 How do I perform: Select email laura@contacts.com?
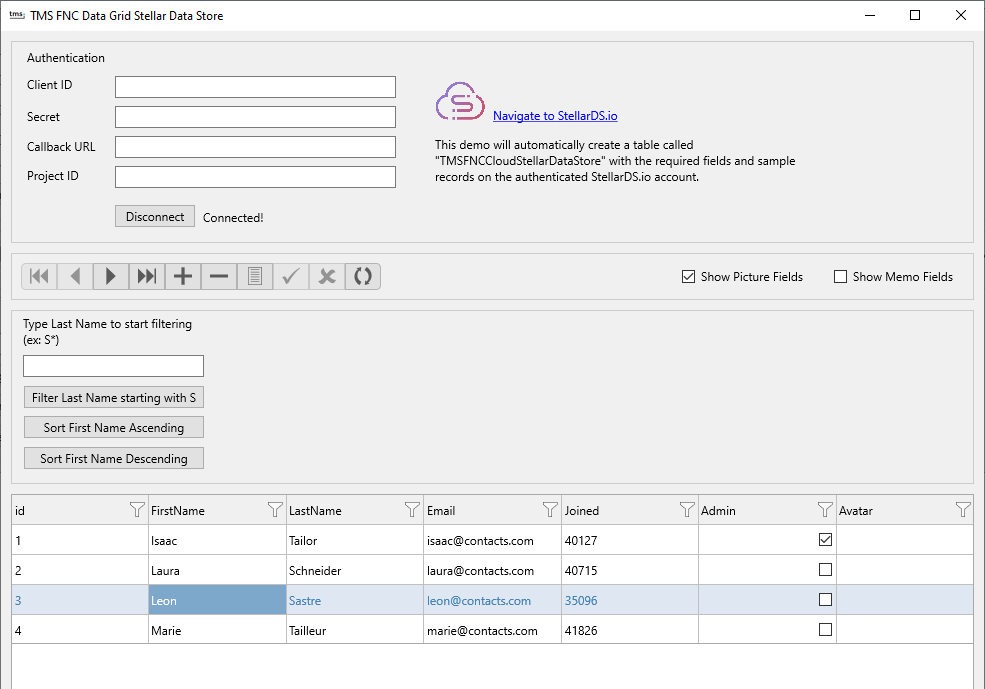point(492,570)
